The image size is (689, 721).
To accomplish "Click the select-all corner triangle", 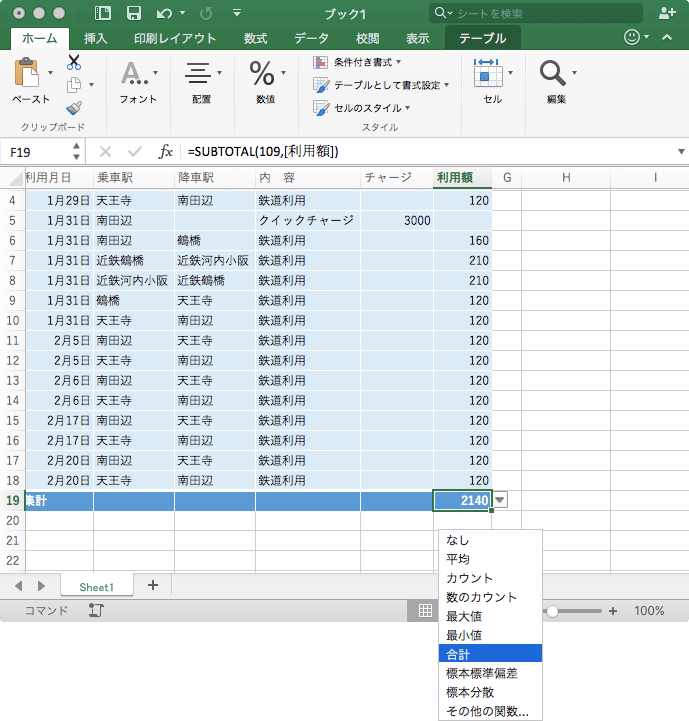I will [x=16, y=178].
